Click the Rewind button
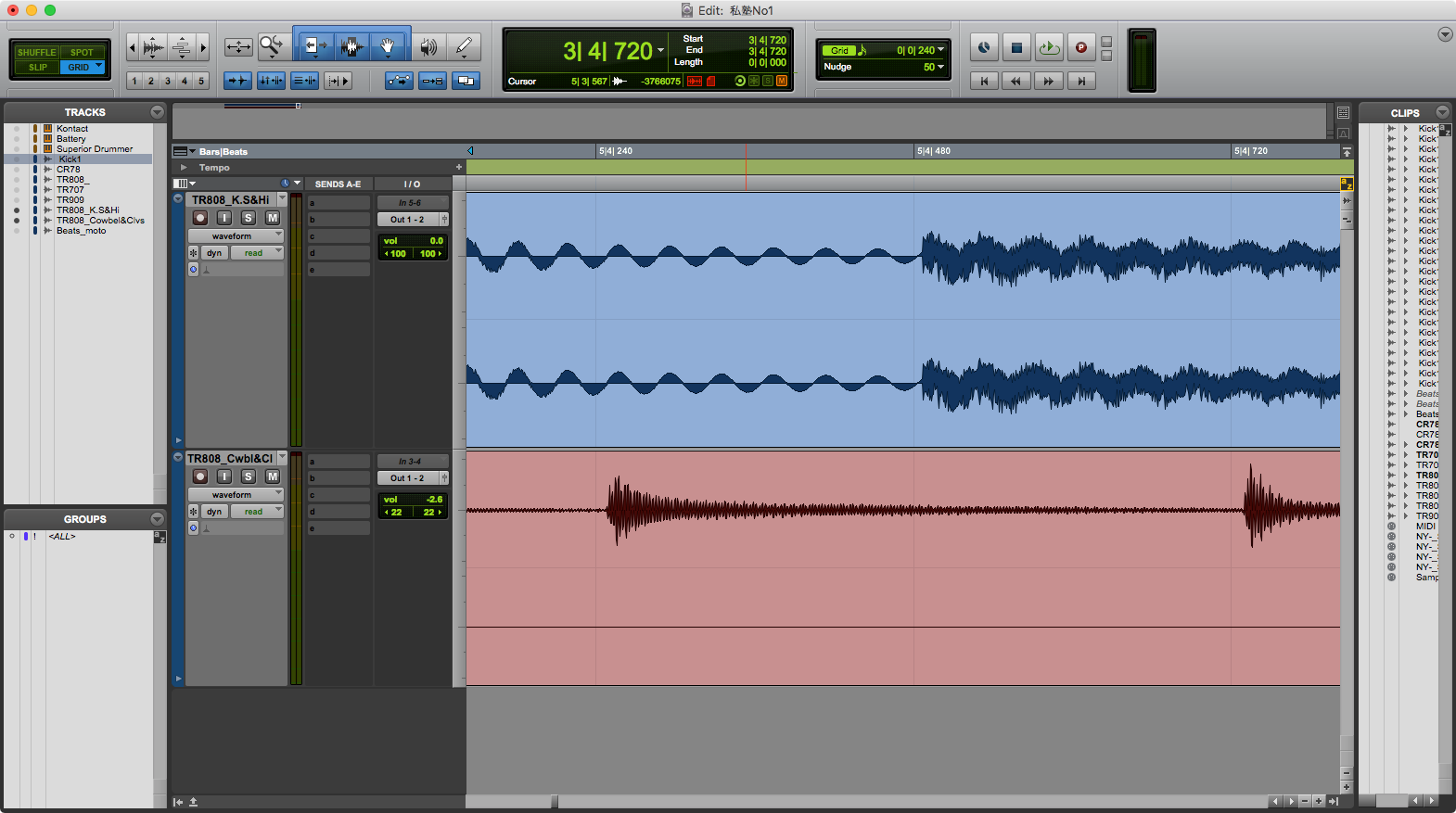The image size is (1456, 813). pos(1016,81)
